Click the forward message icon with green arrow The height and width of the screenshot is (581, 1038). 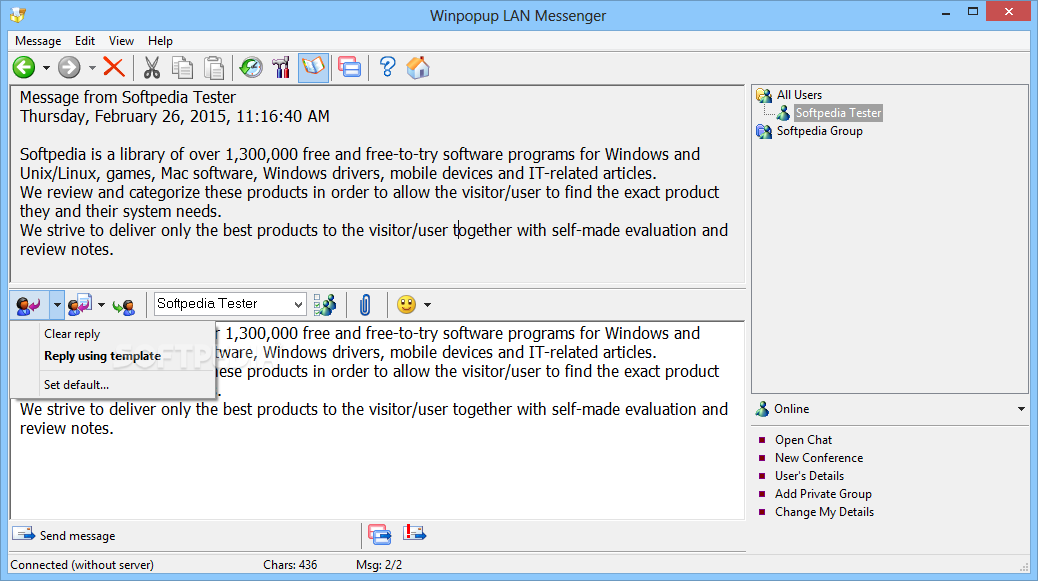coord(124,306)
